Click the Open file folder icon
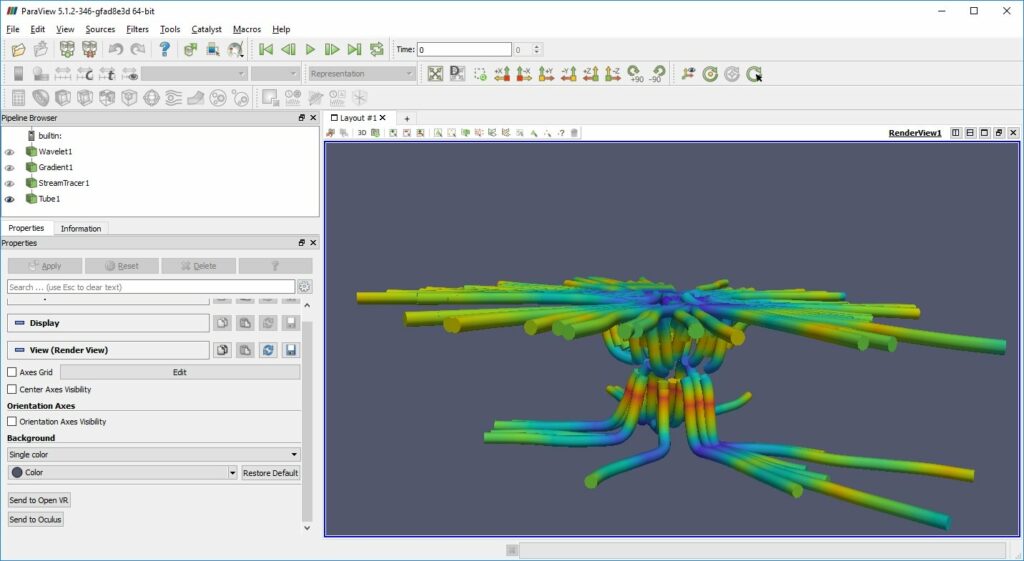This screenshot has width=1024, height=561. (x=18, y=49)
